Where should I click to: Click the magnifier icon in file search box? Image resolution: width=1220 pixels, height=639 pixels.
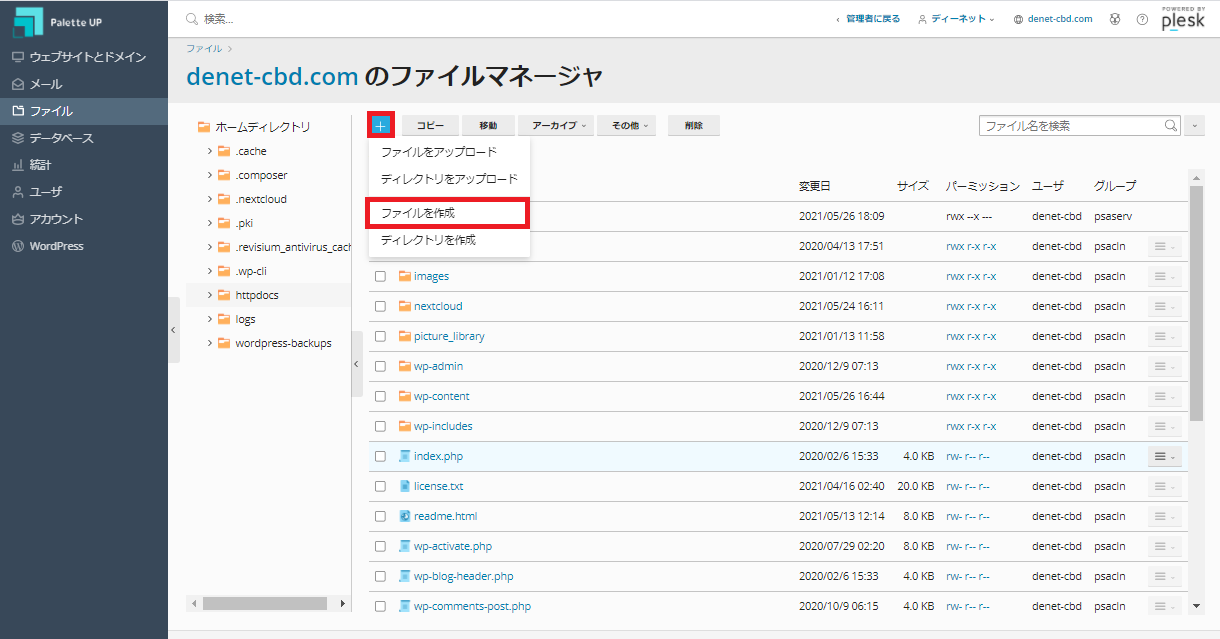click(x=1171, y=126)
